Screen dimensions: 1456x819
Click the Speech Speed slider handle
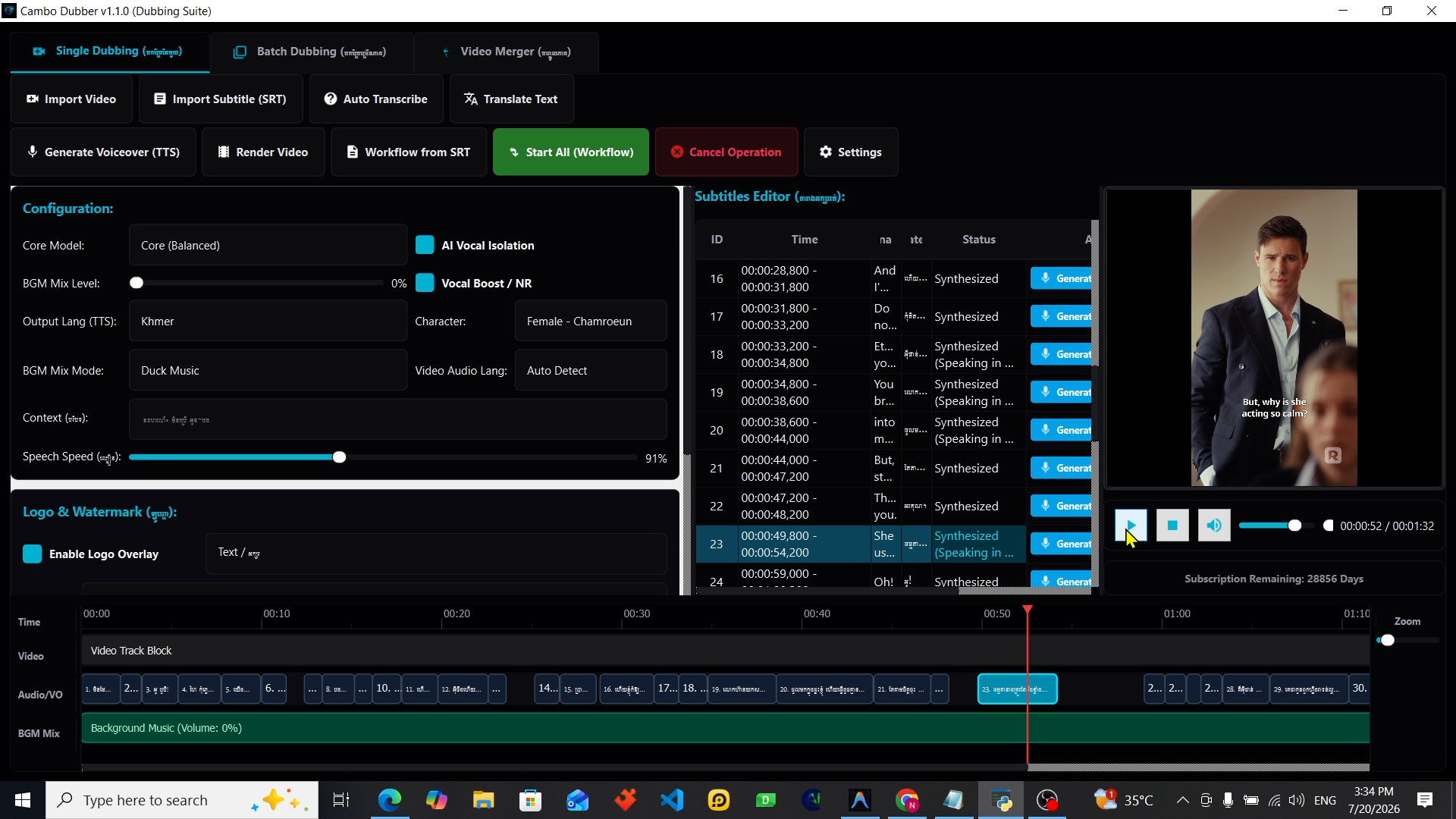339,457
